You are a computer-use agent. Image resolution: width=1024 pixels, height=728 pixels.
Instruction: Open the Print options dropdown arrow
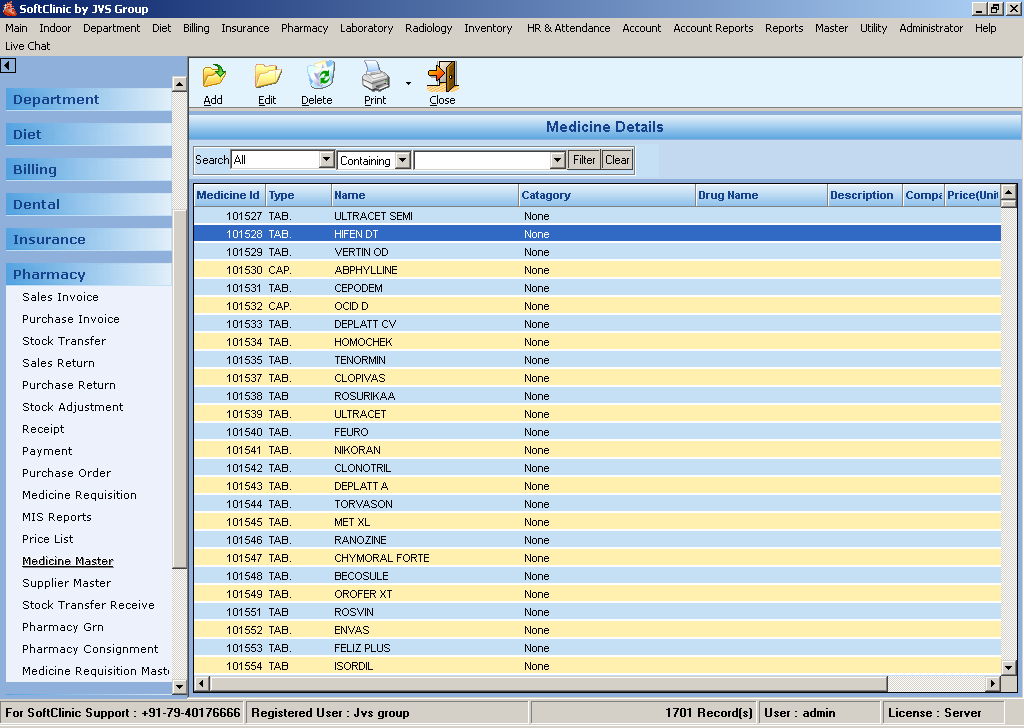408,84
